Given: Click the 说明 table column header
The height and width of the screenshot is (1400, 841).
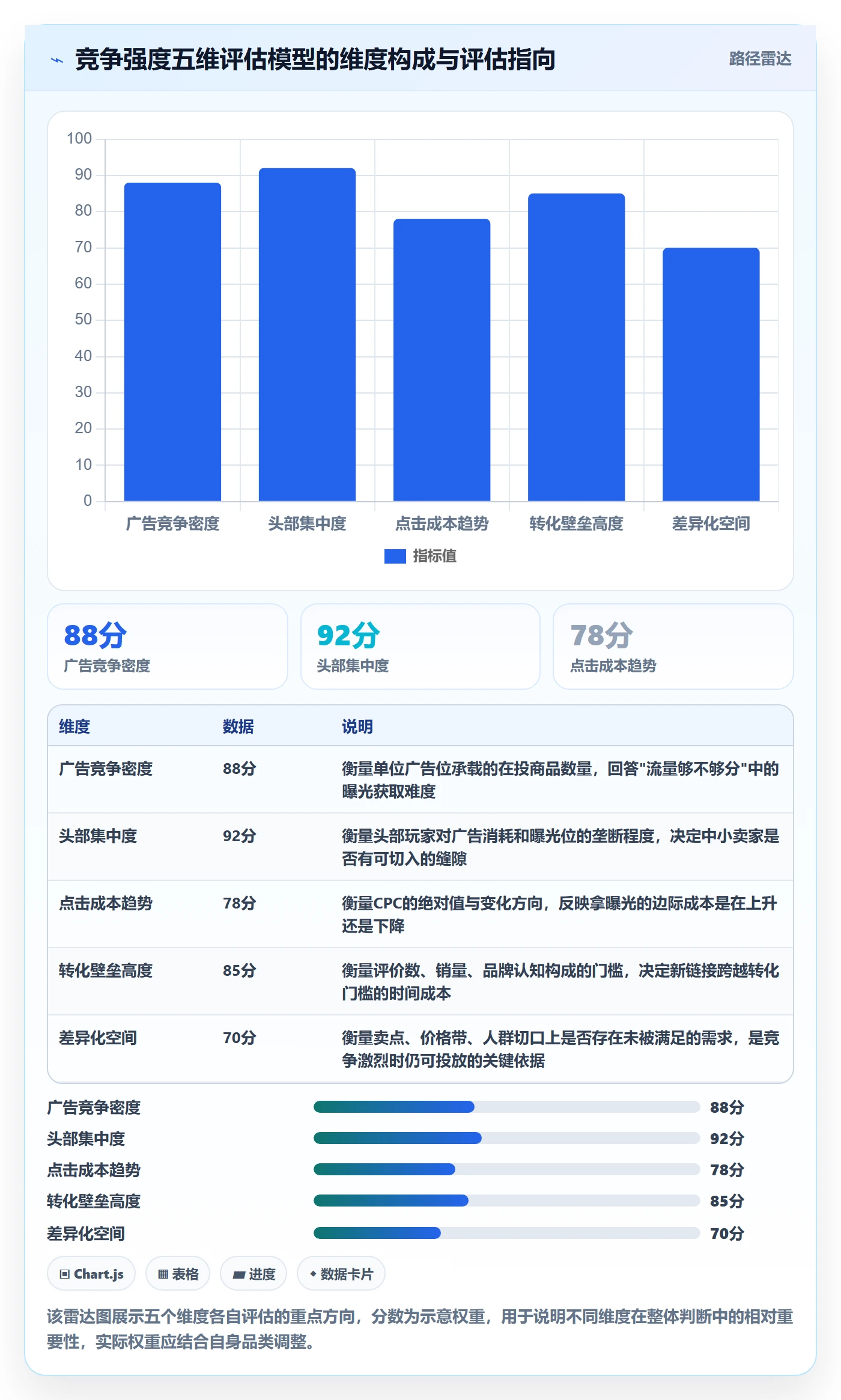Looking at the screenshot, I should click(357, 727).
